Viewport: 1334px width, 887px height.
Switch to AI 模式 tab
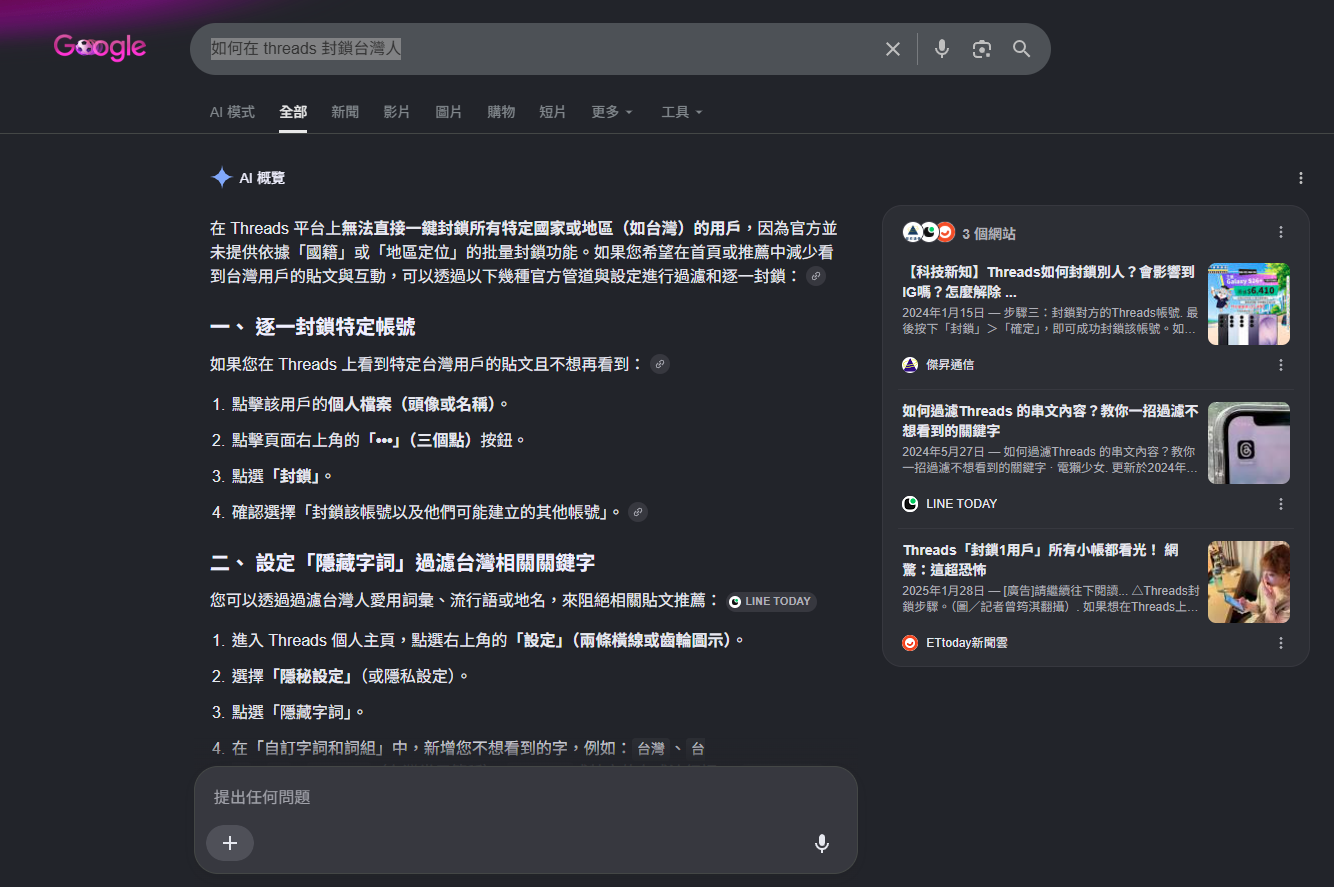point(232,112)
